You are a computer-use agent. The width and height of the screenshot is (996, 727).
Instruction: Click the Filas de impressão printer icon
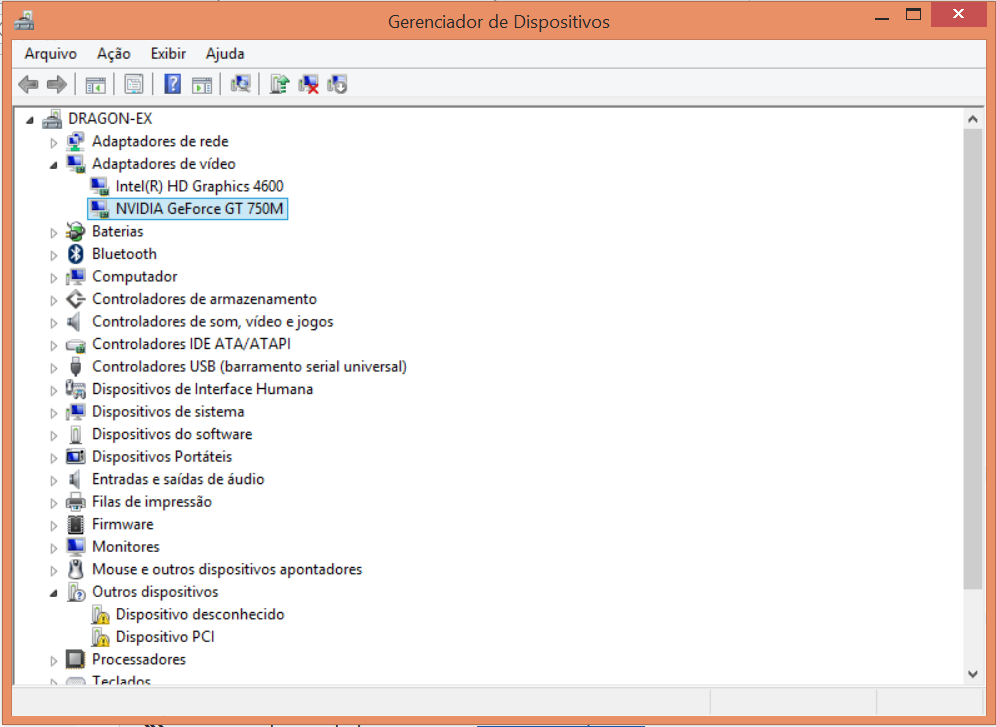76,502
